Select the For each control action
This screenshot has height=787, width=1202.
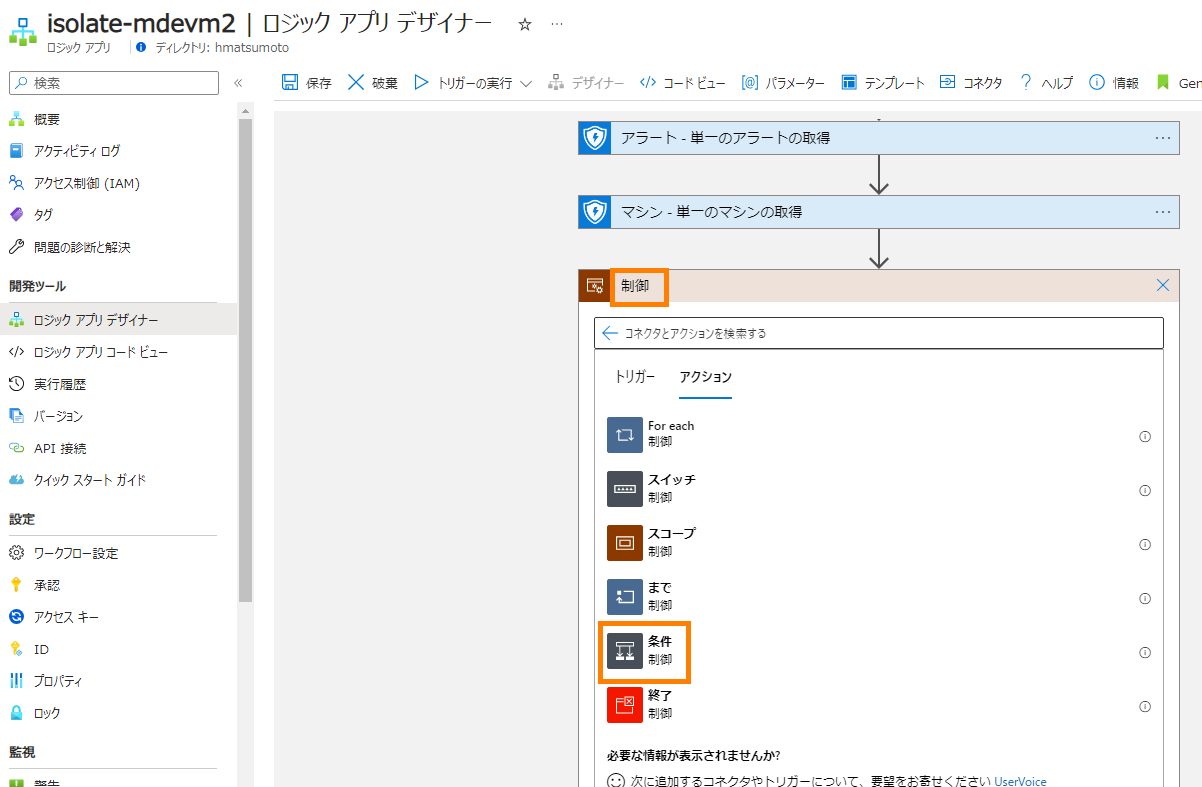coord(879,434)
